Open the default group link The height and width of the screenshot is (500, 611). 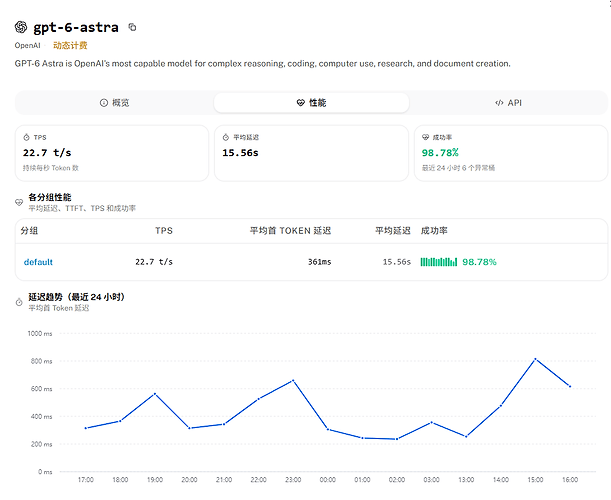(38, 262)
